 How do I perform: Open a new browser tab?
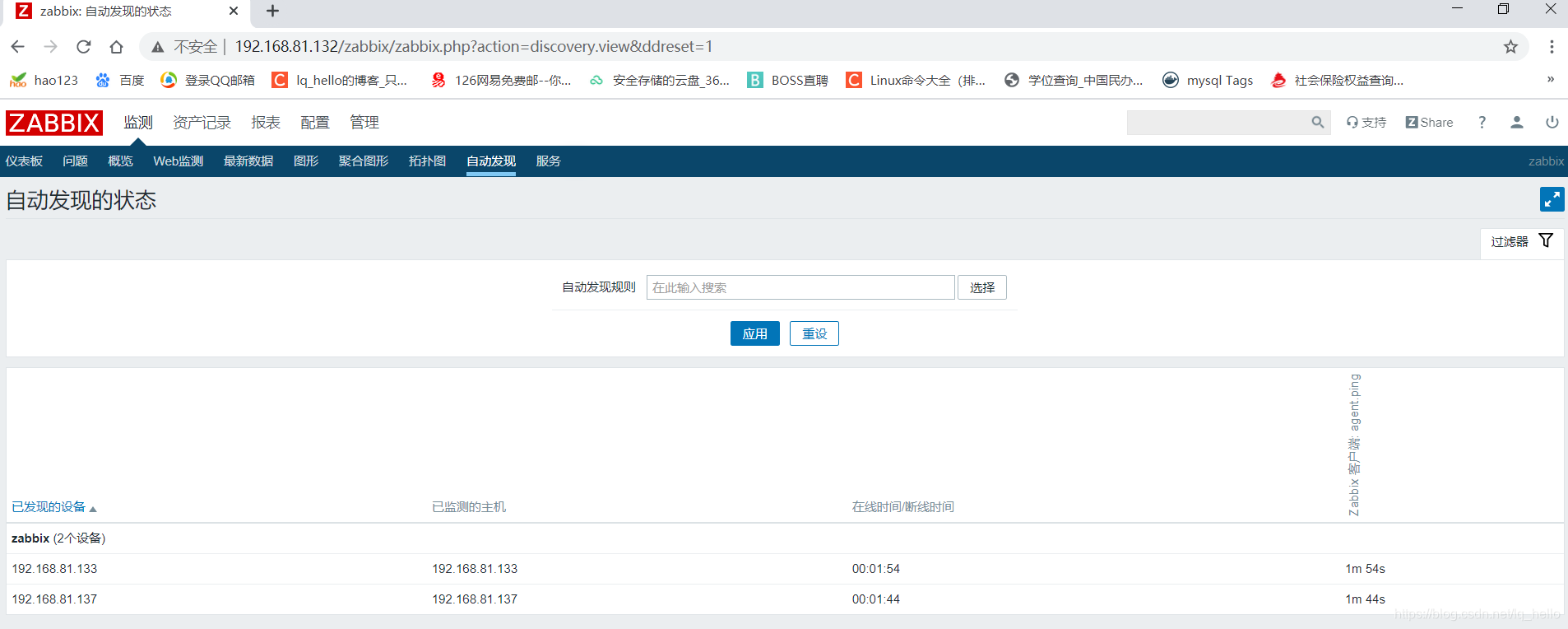click(x=273, y=11)
